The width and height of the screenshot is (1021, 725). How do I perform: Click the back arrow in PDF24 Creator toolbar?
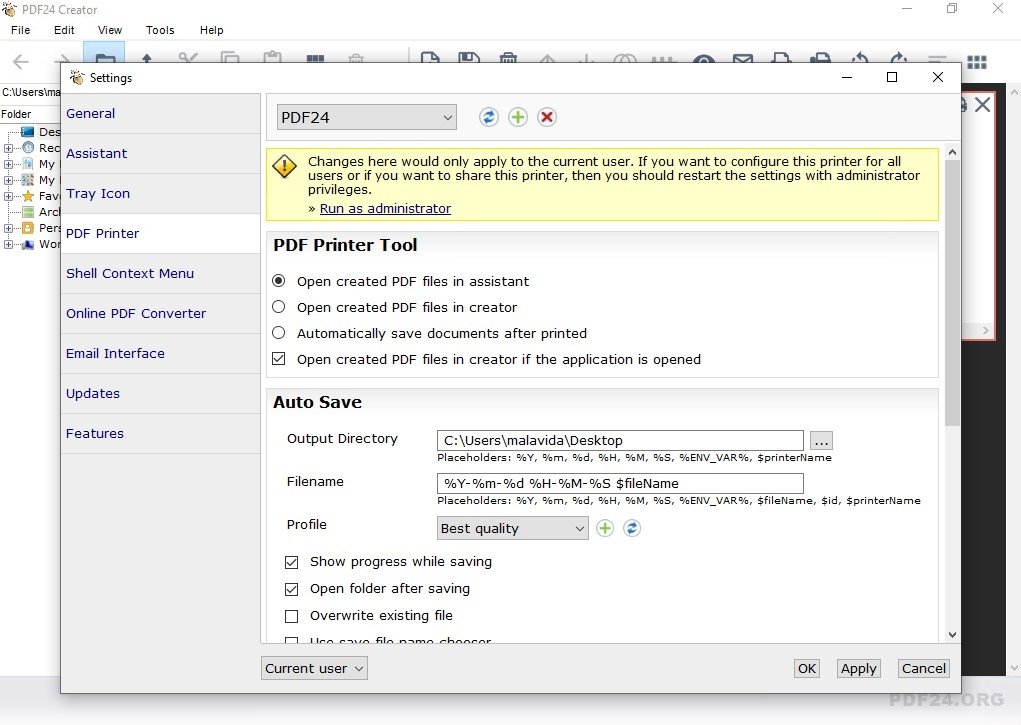[x=21, y=62]
